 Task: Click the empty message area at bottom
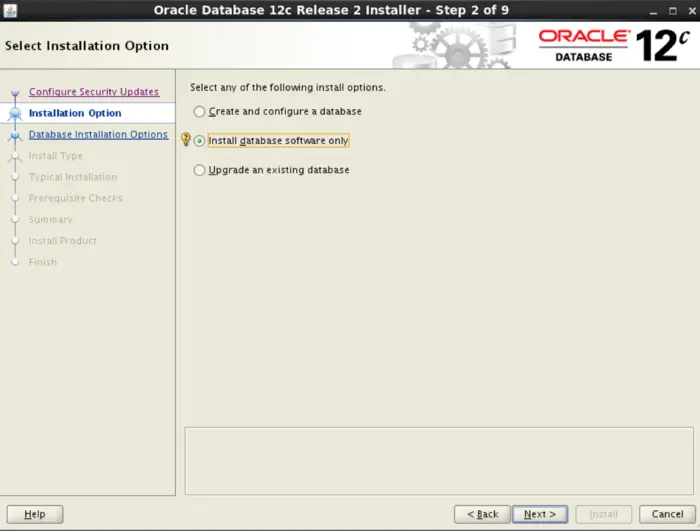click(439, 461)
